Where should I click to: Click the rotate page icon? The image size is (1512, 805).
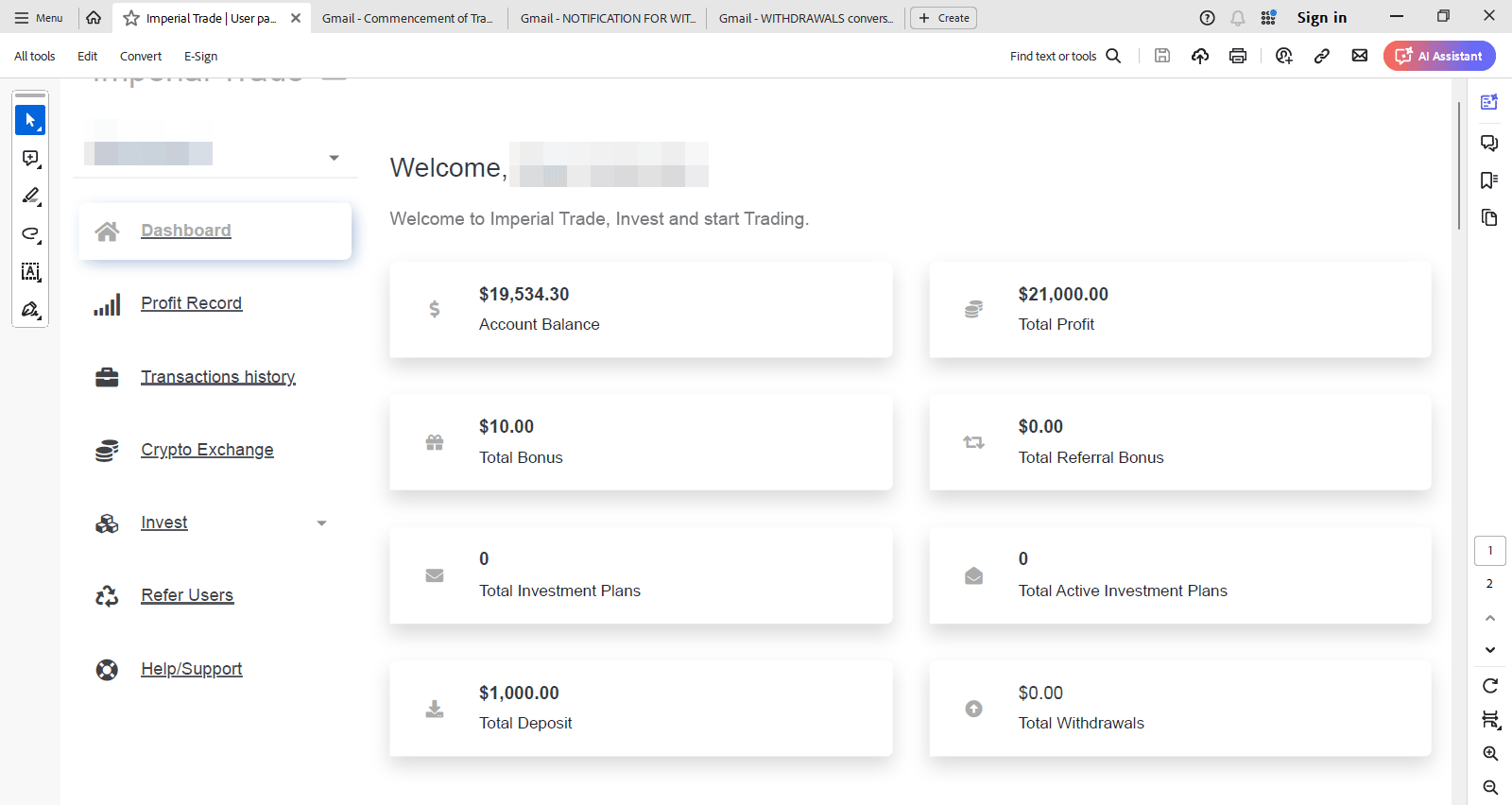coord(1490,686)
